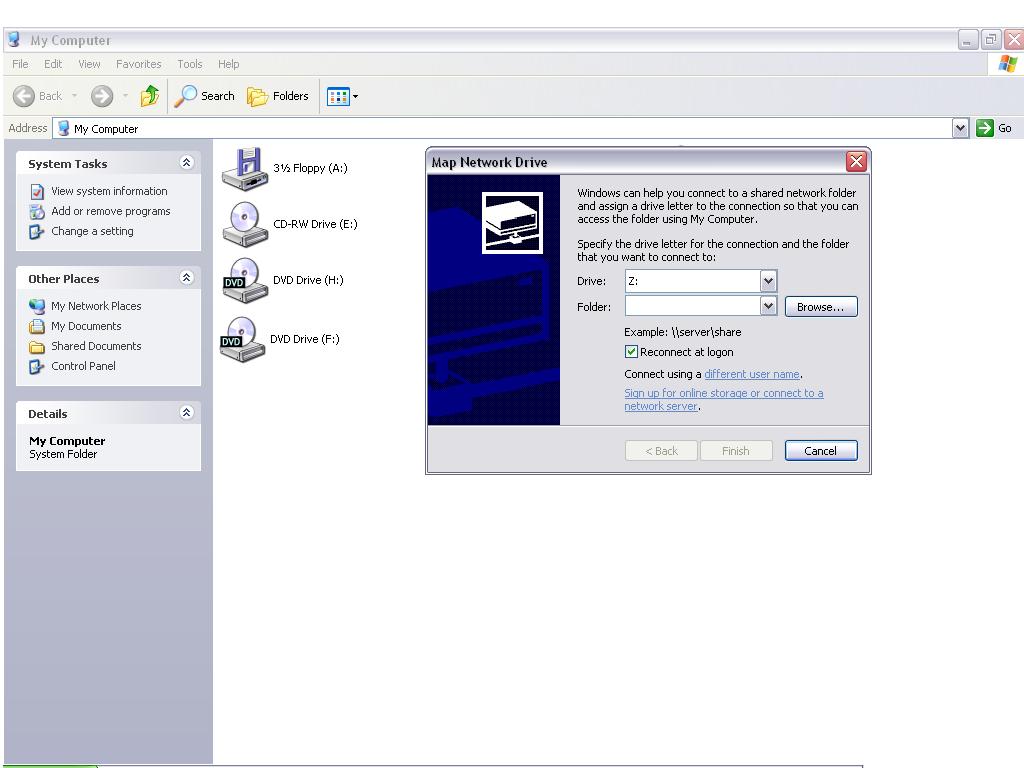Select the CD-RW Drive (E:) icon

244,225
